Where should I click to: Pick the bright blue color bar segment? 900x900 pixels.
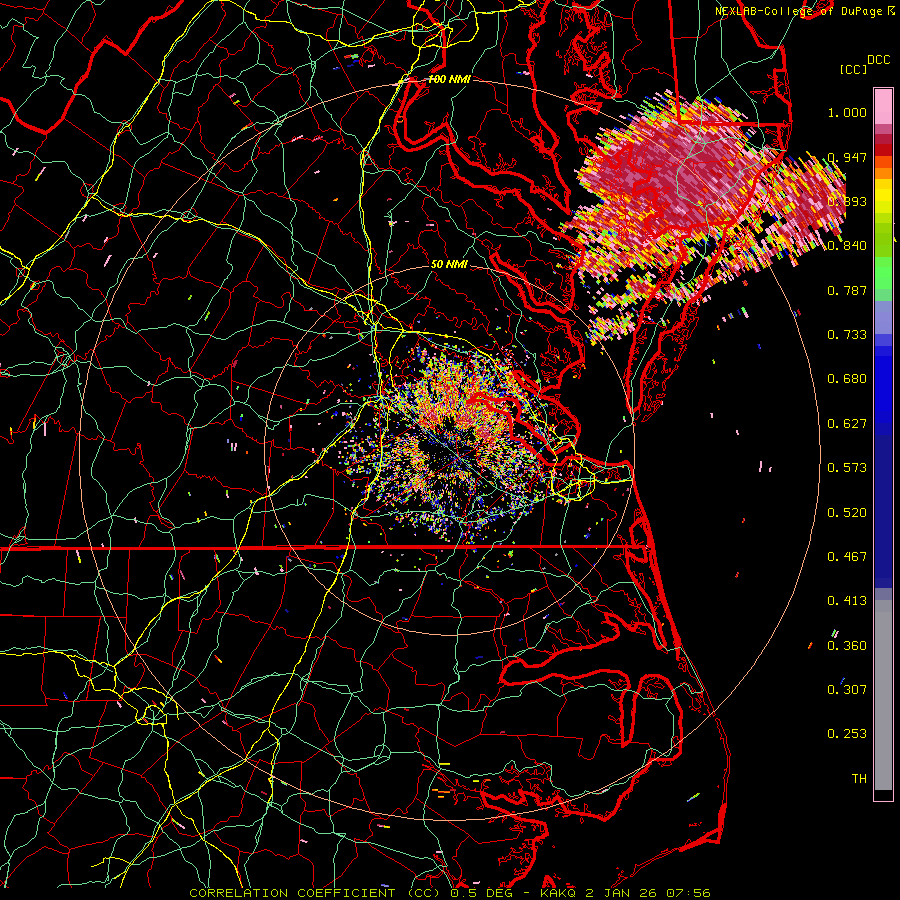(x=883, y=385)
